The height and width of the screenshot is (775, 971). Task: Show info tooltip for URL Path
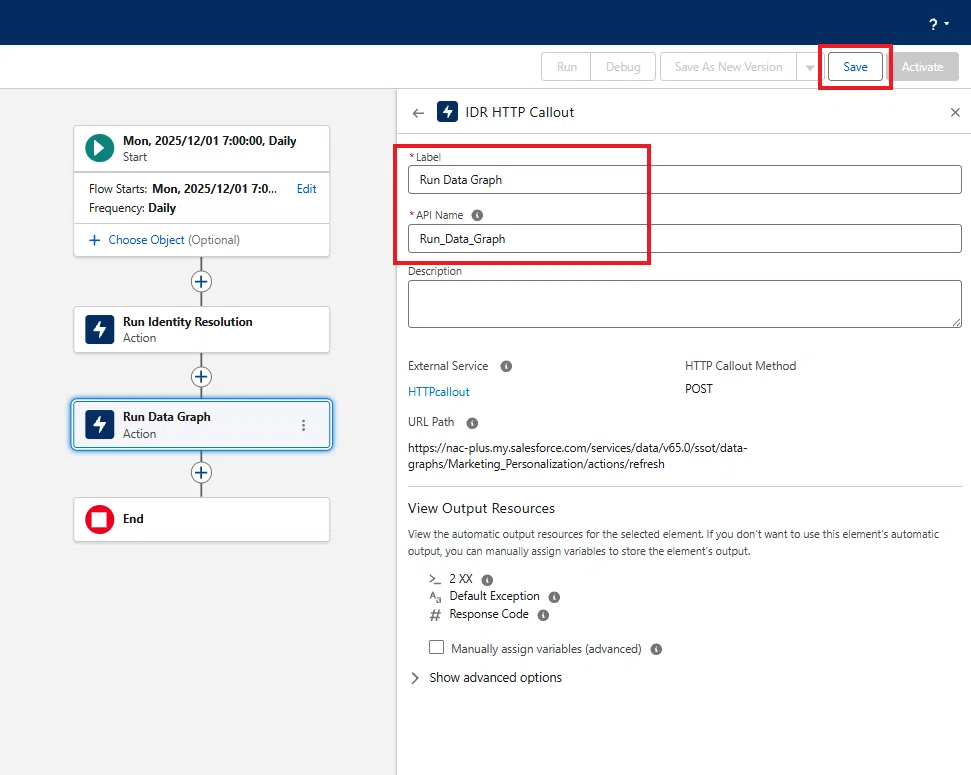[x=472, y=423]
